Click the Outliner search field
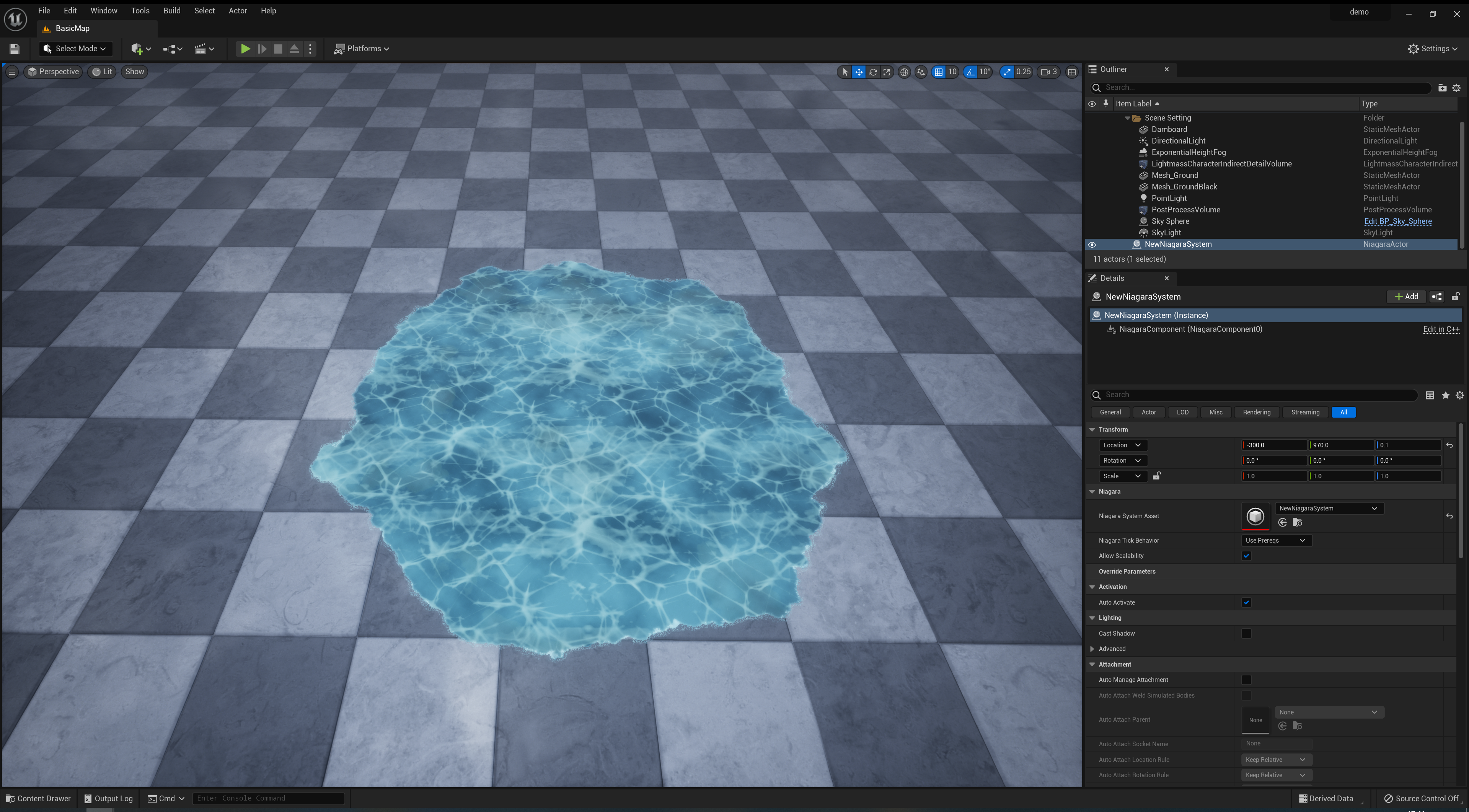Viewport: 1469px width, 812px height. click(1260, 88)
